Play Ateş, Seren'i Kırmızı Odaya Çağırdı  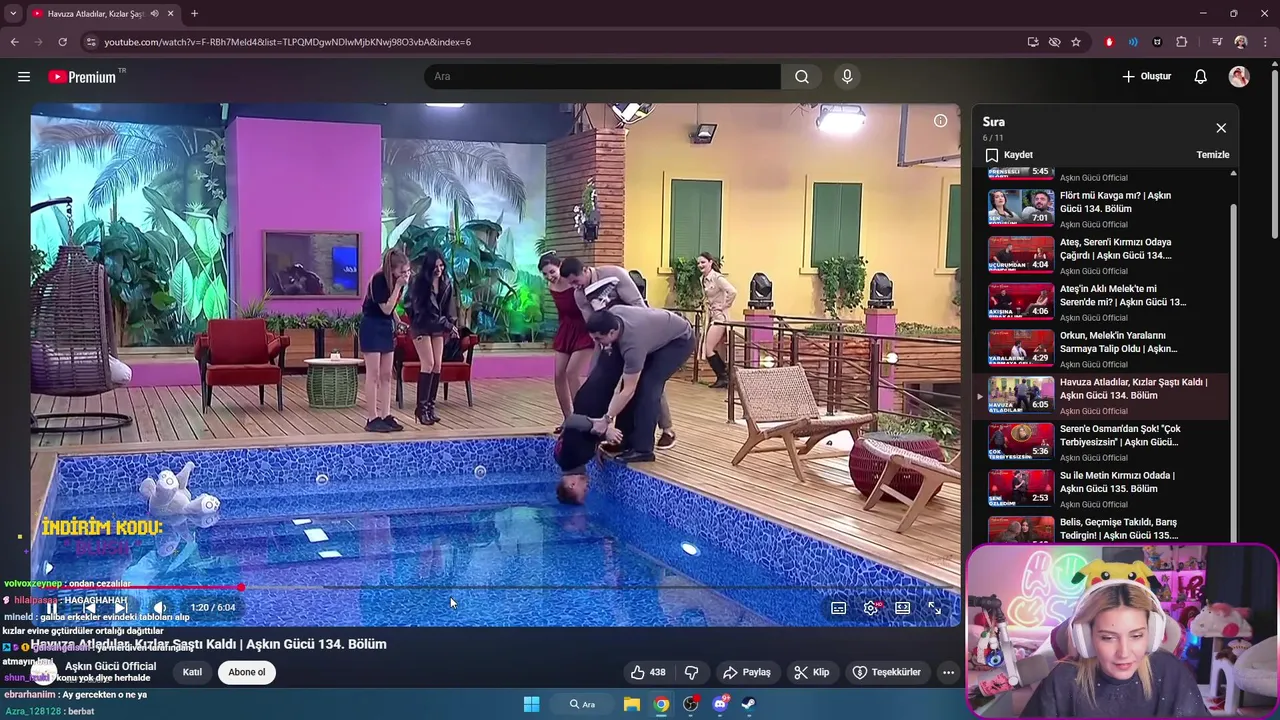[x=1100, y=255]
